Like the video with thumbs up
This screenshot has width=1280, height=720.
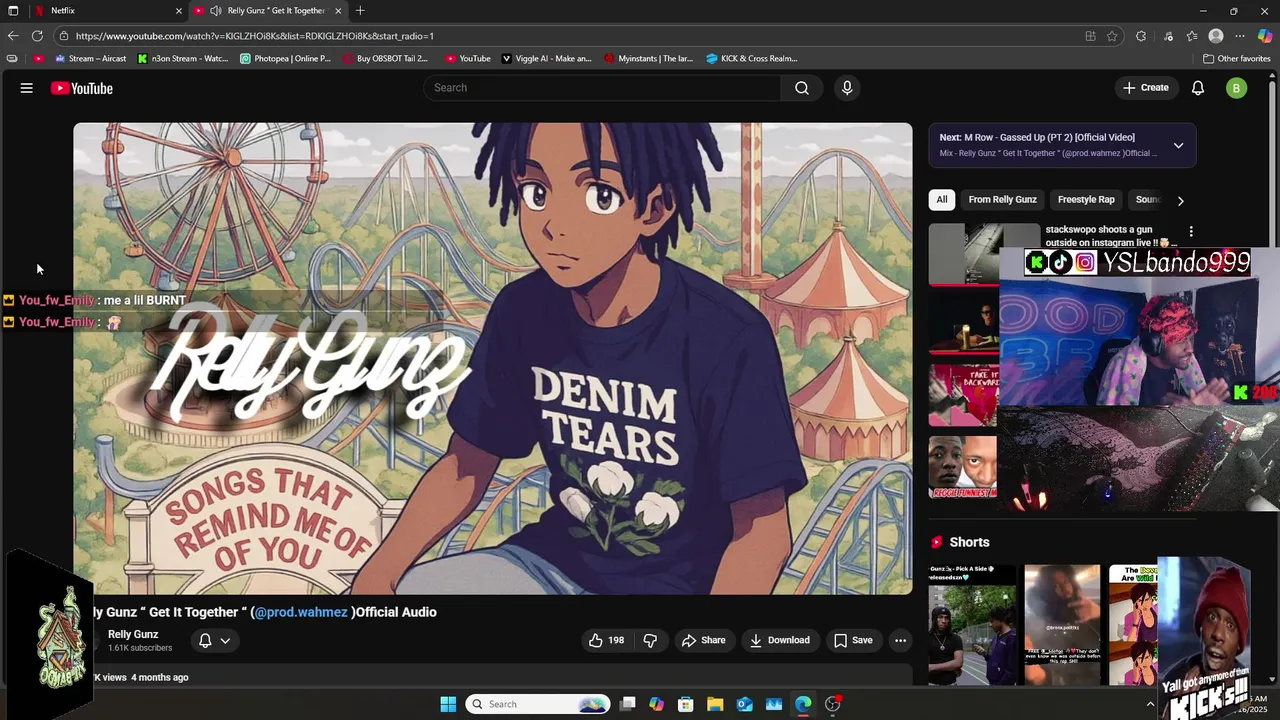(606, 640)
